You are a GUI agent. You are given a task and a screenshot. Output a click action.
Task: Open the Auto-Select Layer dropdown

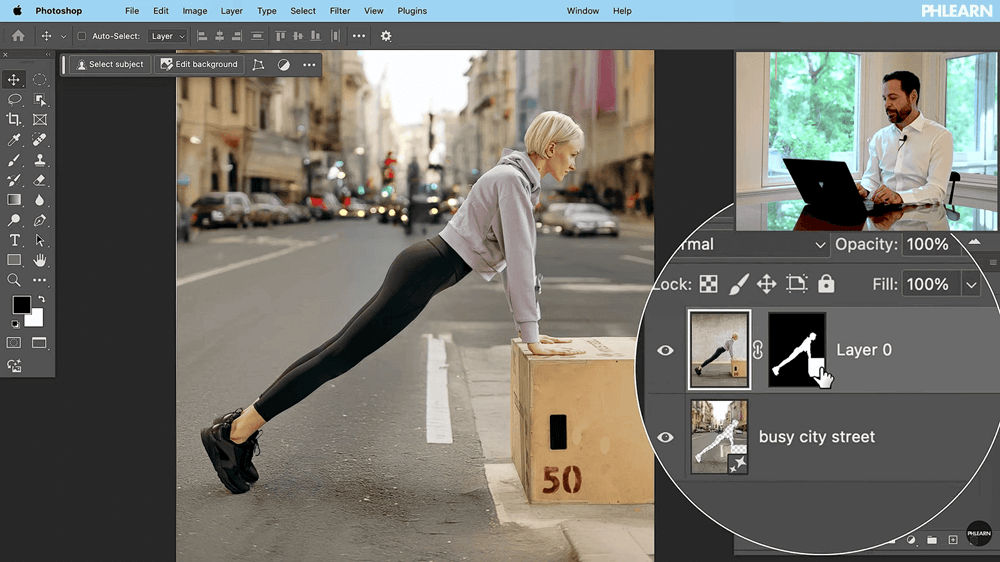click(x=166, y=36)
